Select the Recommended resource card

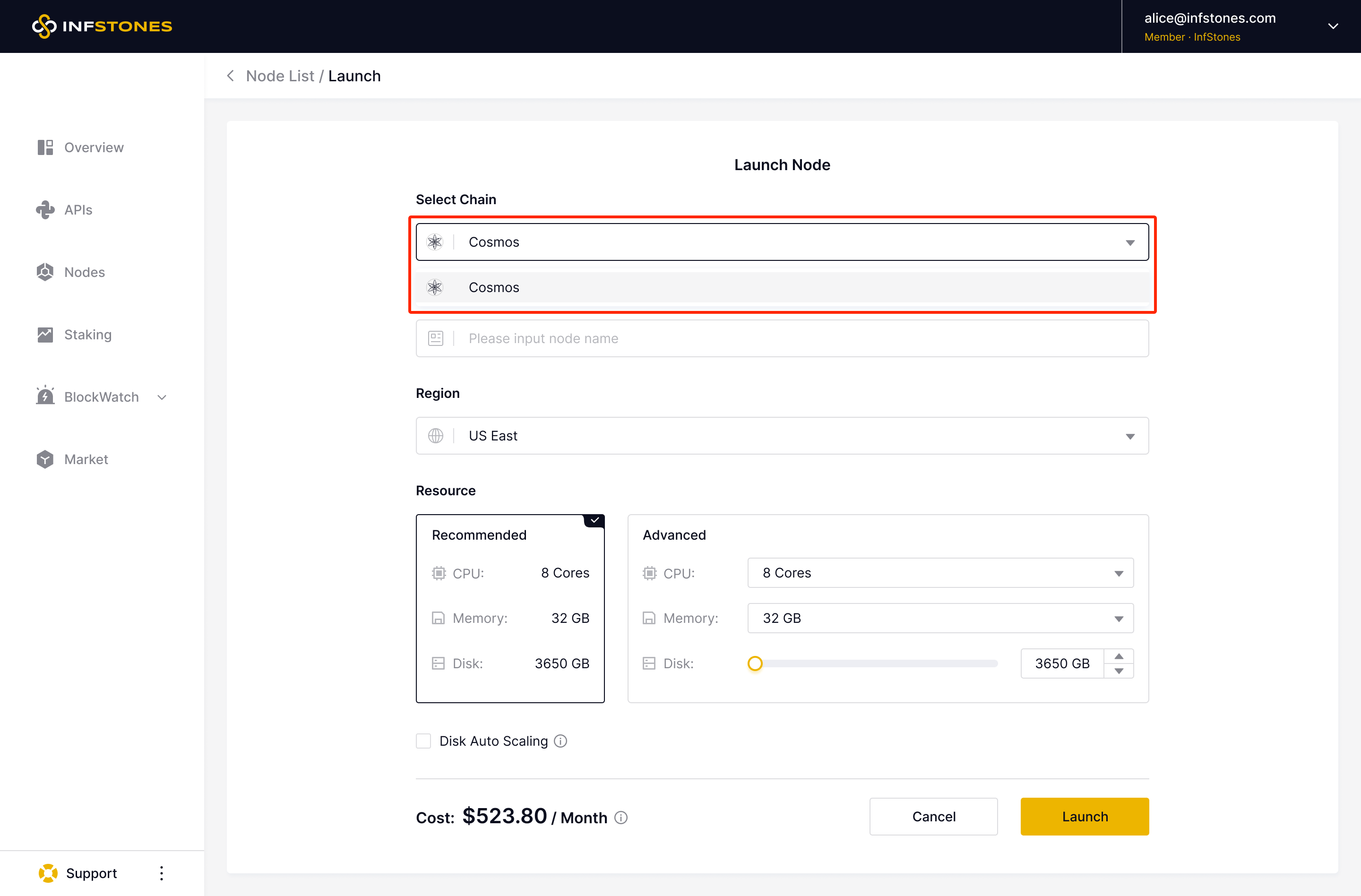click(x=509, y=608)
